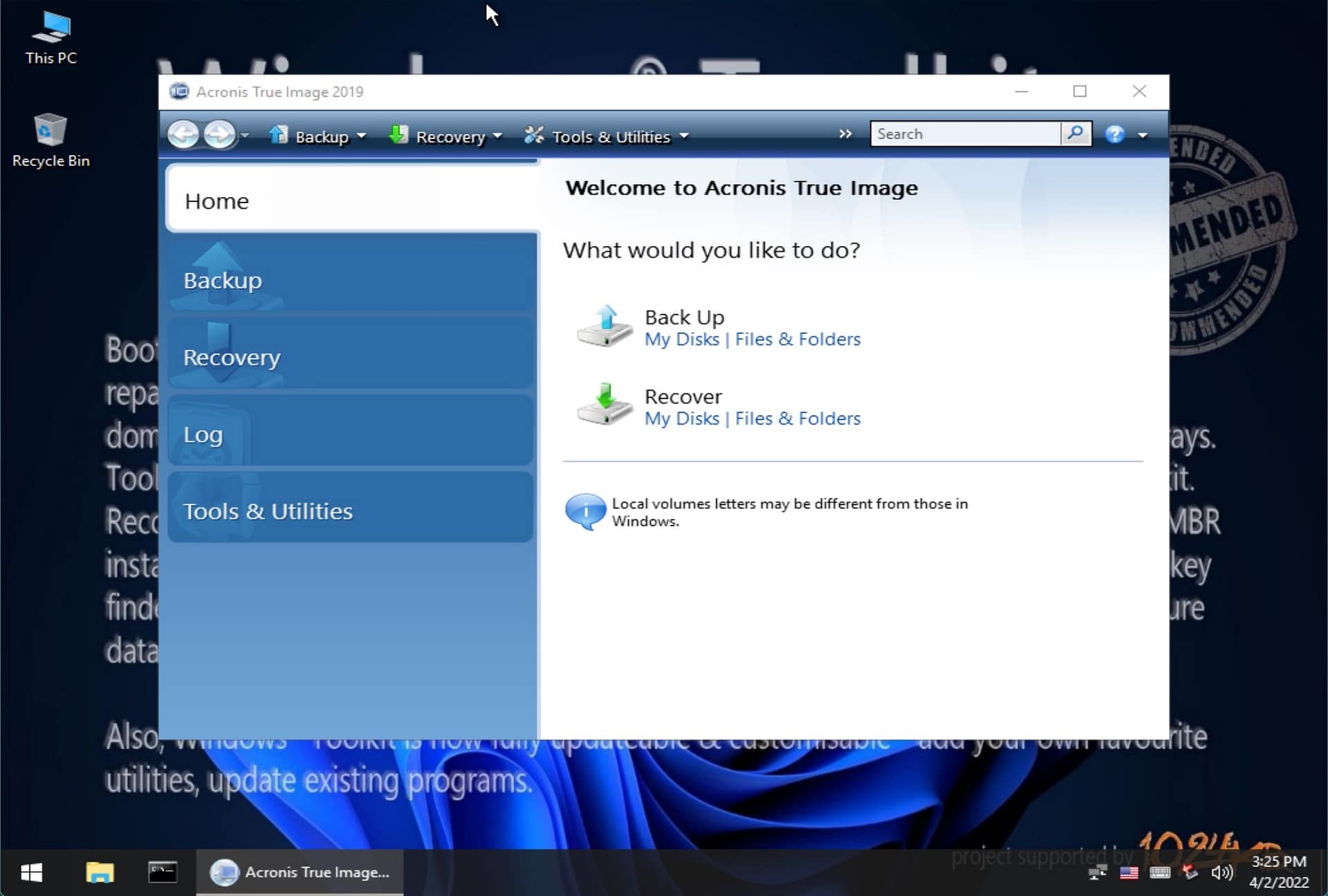Screen dimensions: 1328x896
Task: Adjust volume from the system tray speaker
Action: (x=1221, y=872)
